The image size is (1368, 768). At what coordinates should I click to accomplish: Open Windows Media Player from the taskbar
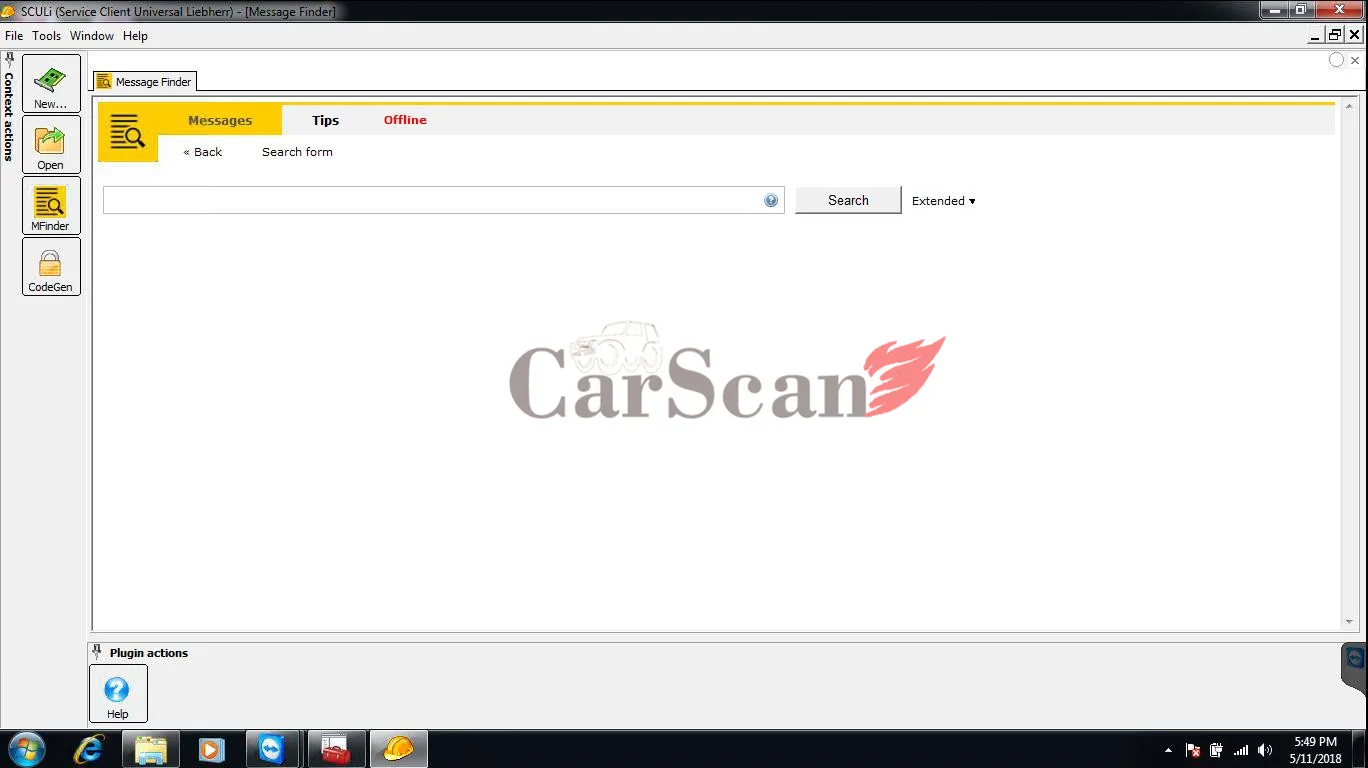tap(211, 749)
